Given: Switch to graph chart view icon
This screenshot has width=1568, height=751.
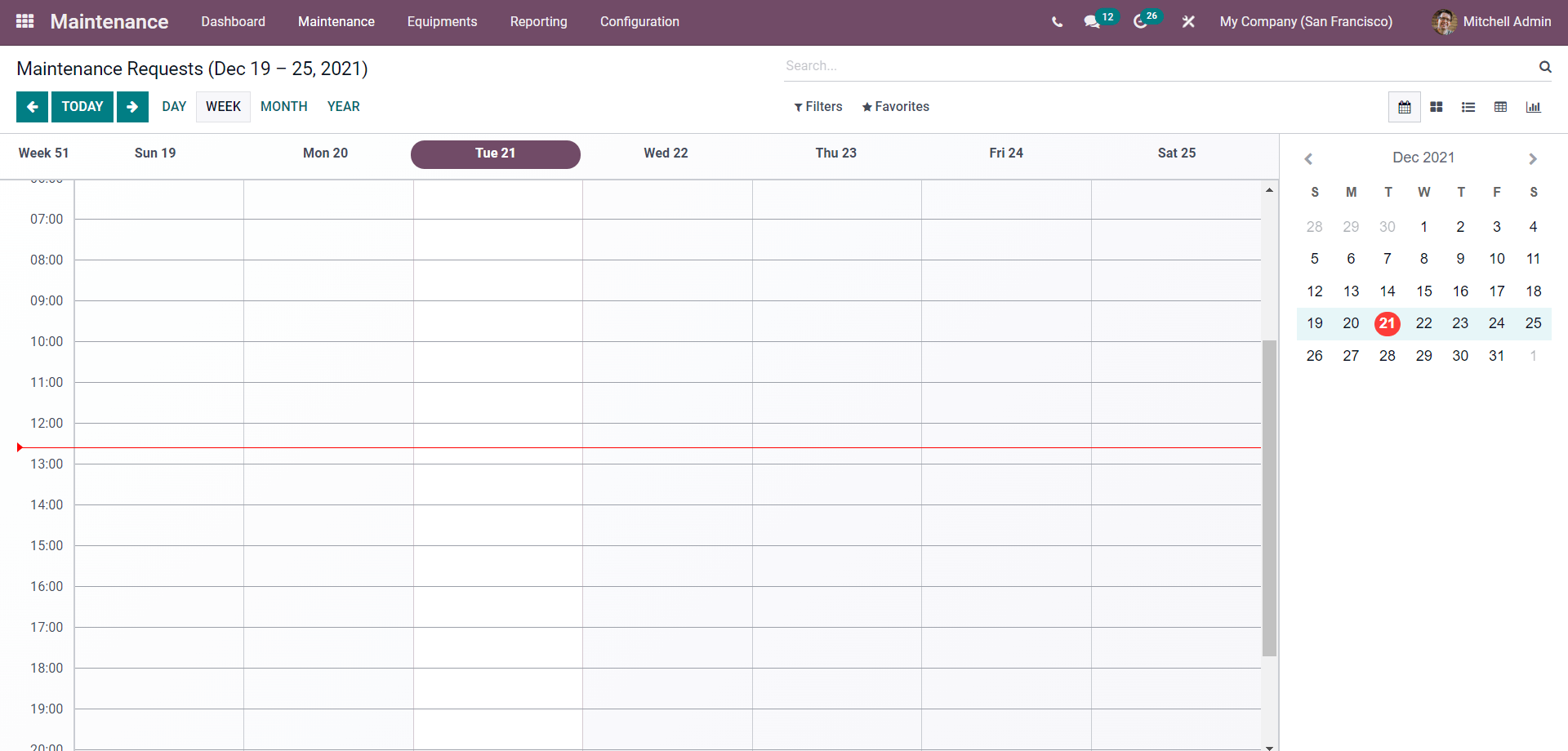Looking at the screenshot, I should pyautogui.click(x=1533, y=107).
